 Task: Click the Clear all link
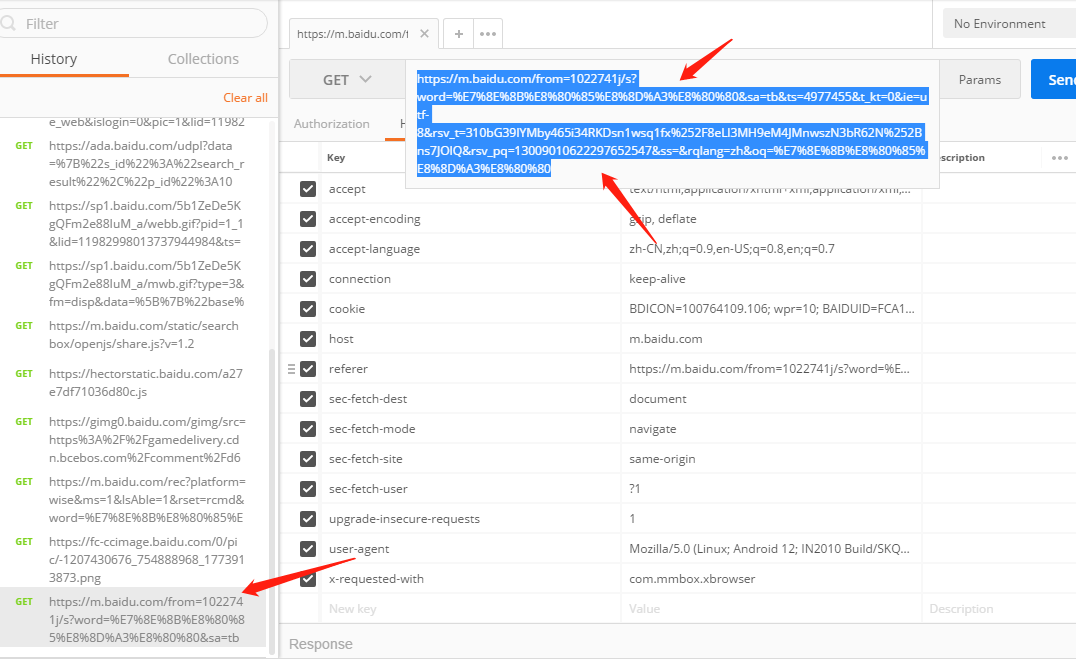pyautogui.click(x=245, y=97)
